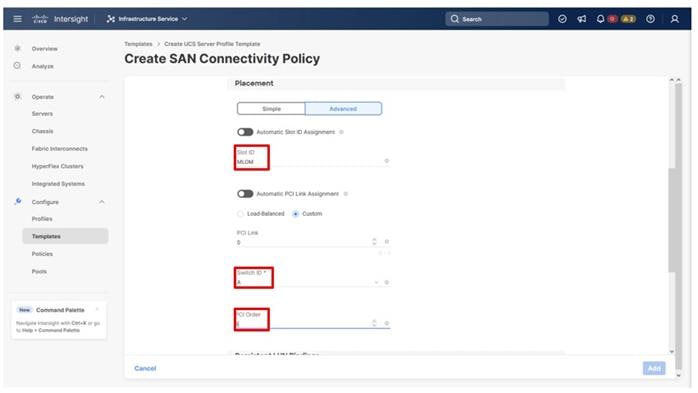Click info icon at end of Slot ID field

click(x=386, y=161)
